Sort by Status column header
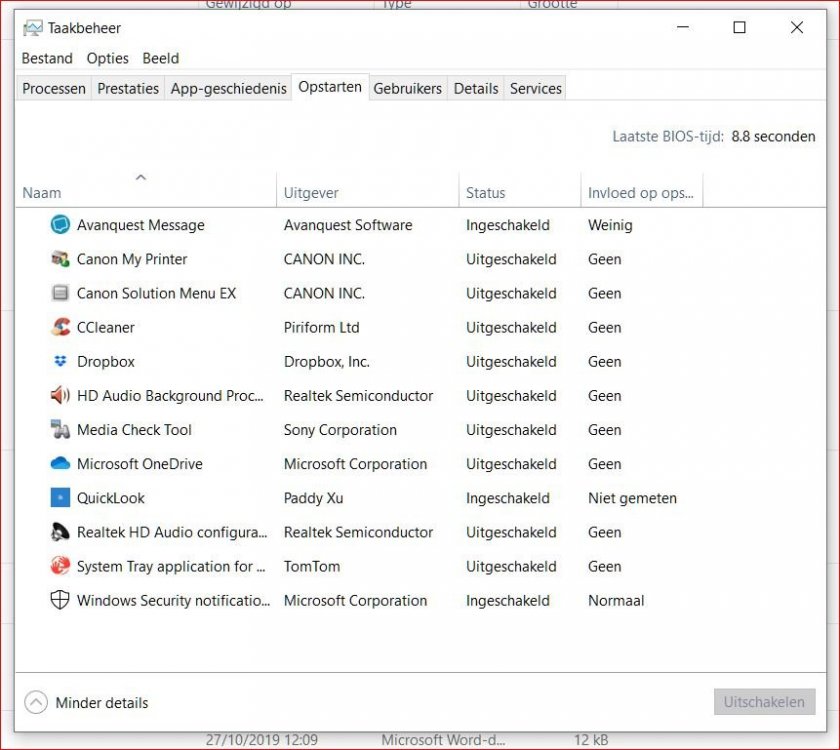840x750 pixels. coord(486,193)
